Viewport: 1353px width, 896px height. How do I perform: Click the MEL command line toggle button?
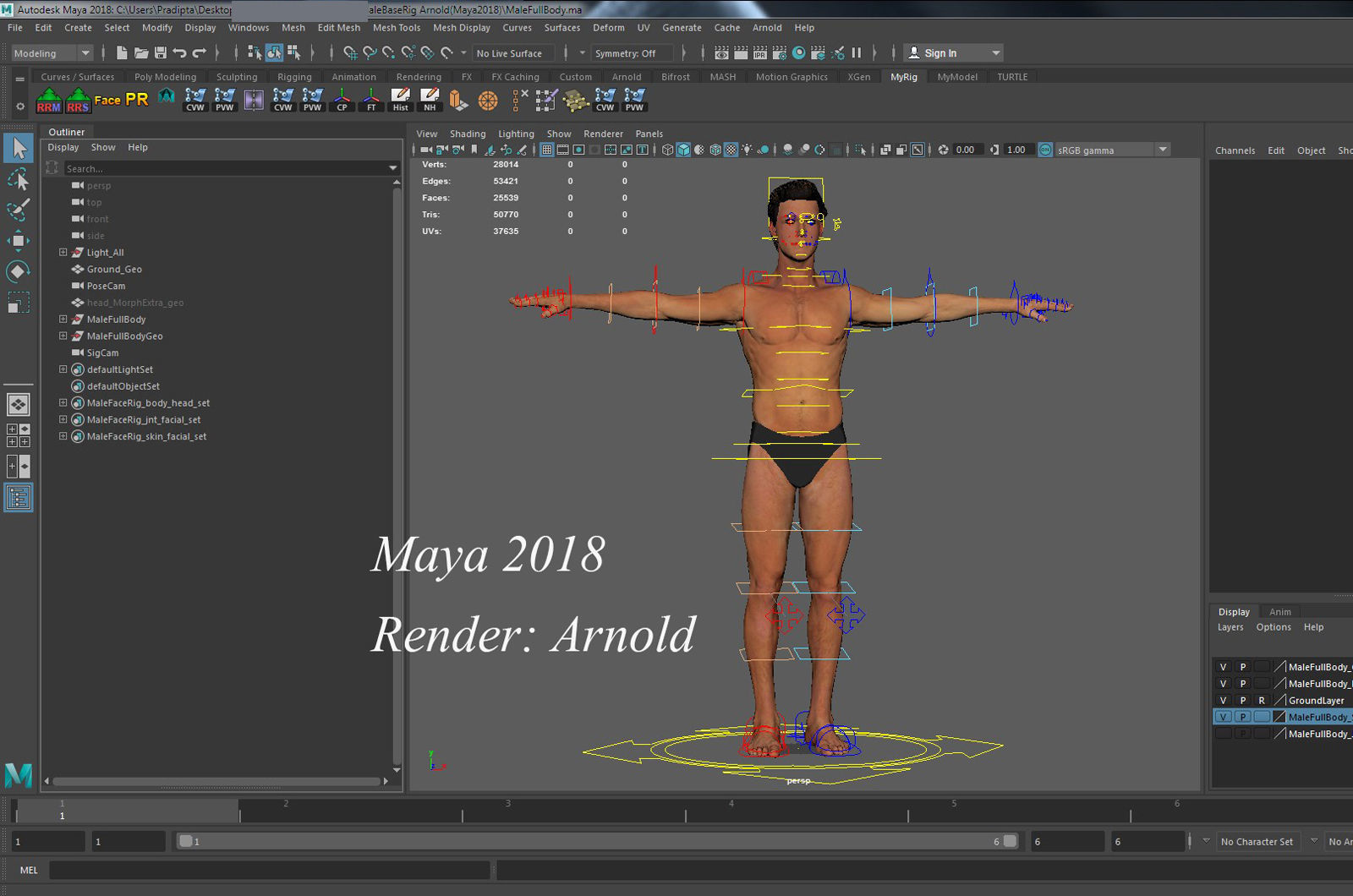[29, 870]
